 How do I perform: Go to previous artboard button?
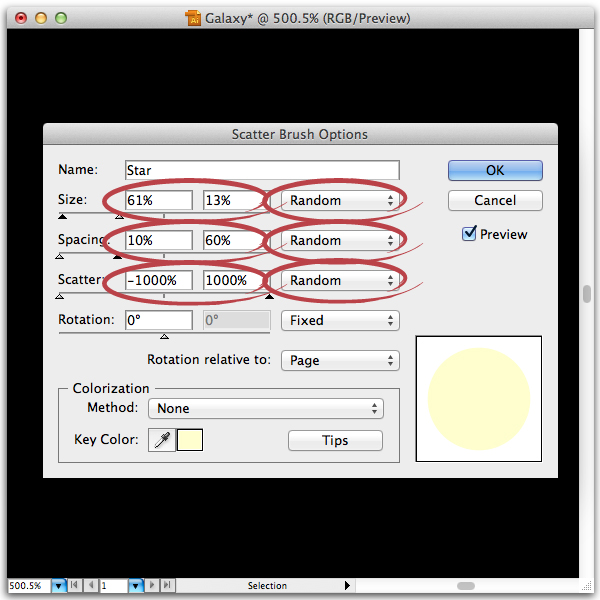coord(91,585)
